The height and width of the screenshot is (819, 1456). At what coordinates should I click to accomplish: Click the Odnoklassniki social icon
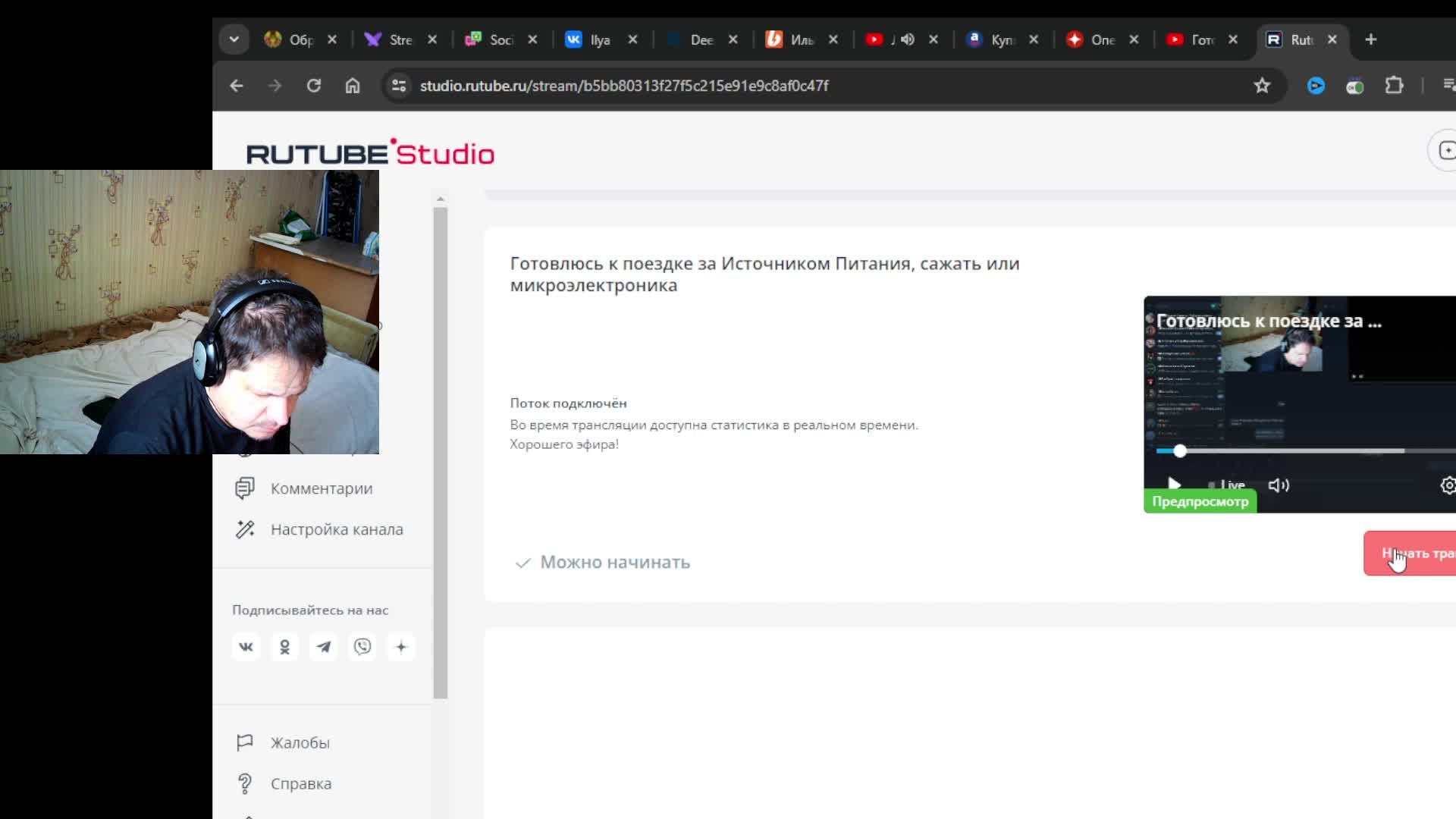285,647
